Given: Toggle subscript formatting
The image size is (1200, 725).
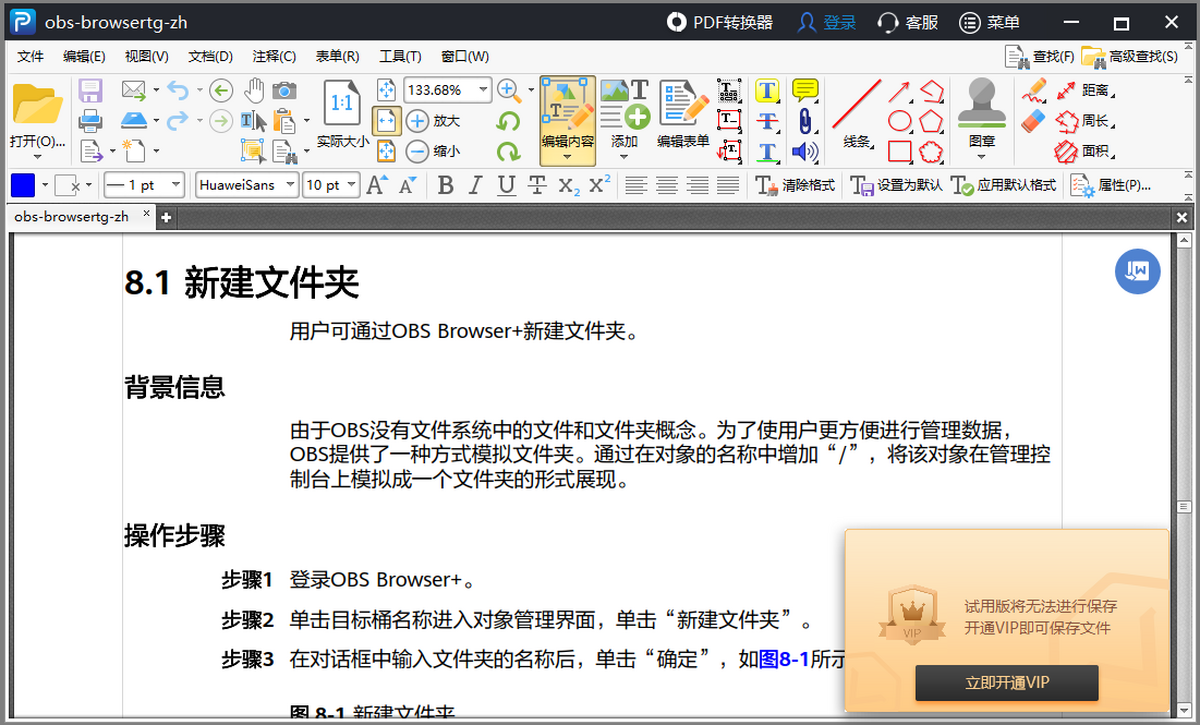Looking at the screenshot, I should pyautogui.click(x=568, y=185).
